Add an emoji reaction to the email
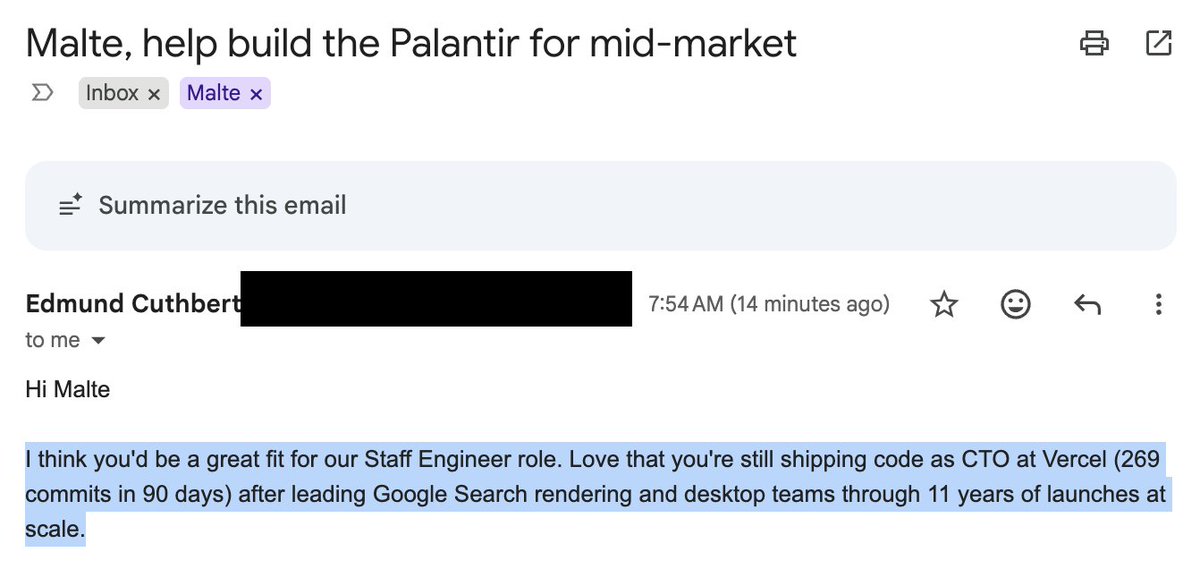The height and width of the screenshot is (569, 1200). click(x=1015, y=305)
